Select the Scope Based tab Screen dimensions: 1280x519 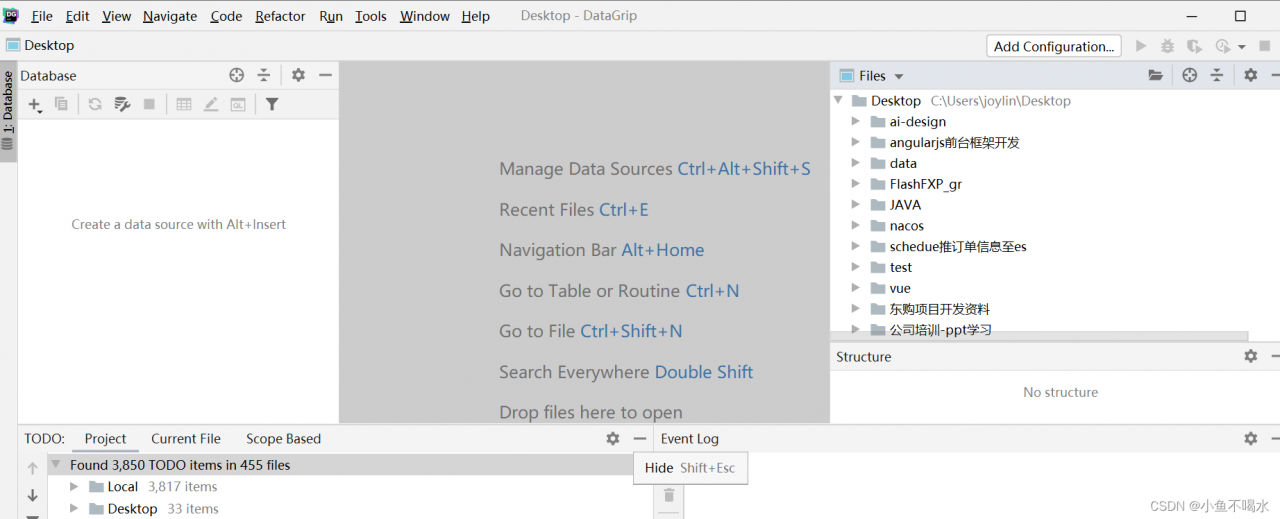(283, 438)
